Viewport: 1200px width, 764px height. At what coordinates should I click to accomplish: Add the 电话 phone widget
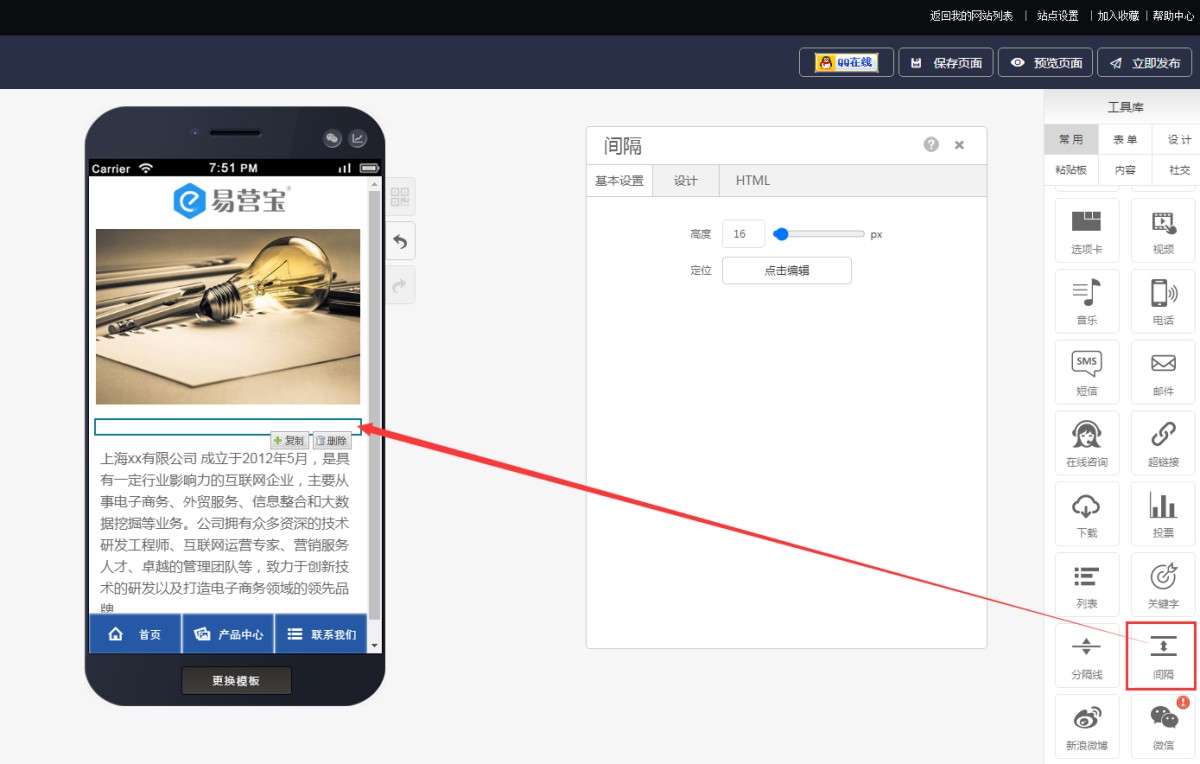coord(1163,300)
